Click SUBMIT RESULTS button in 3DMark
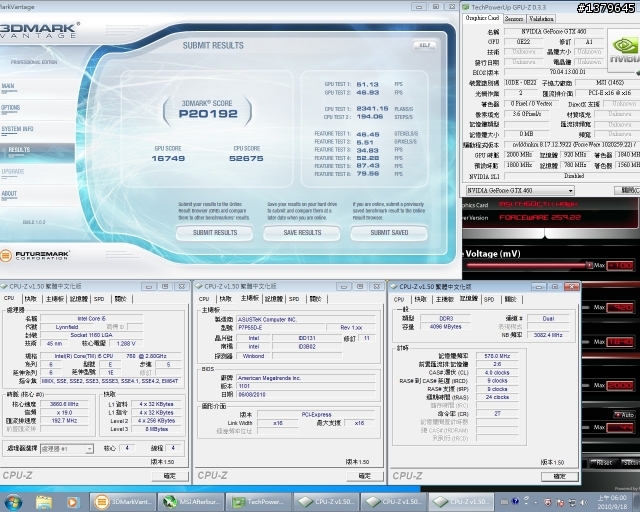Viewport: 640px width, 512px height. (215, 233)
